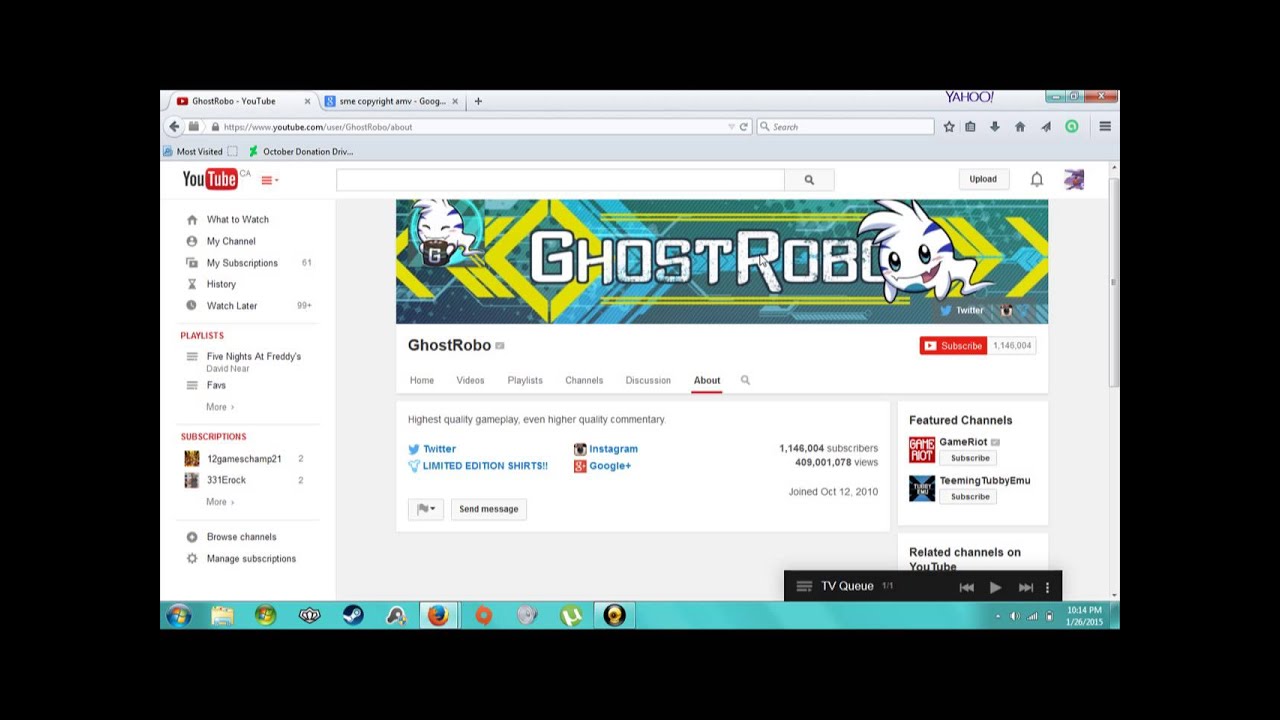
Task: Switch to the Videos channel tab
Action: [x=470, y=380]
